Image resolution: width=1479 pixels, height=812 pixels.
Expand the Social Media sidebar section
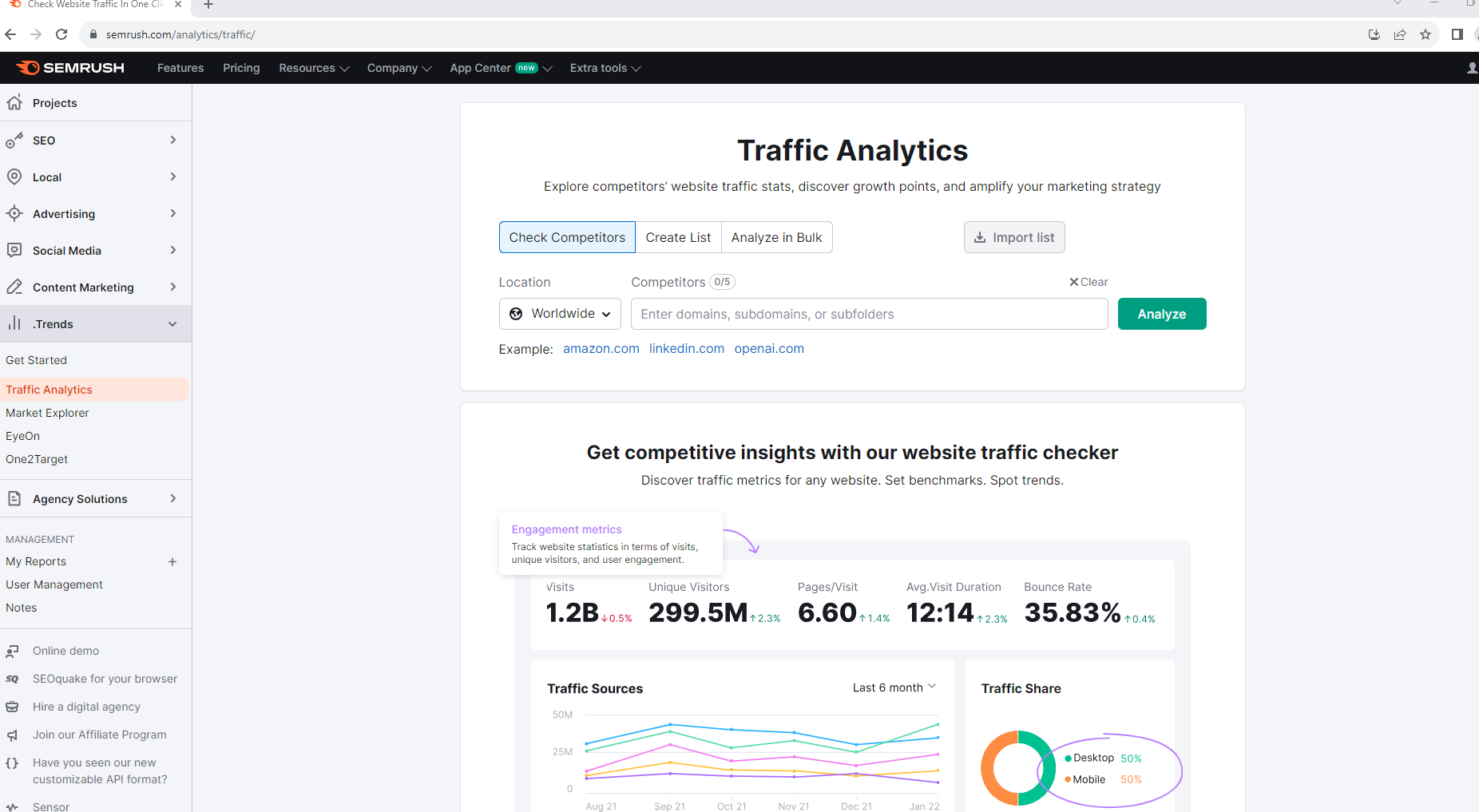[x=173, y=250]
